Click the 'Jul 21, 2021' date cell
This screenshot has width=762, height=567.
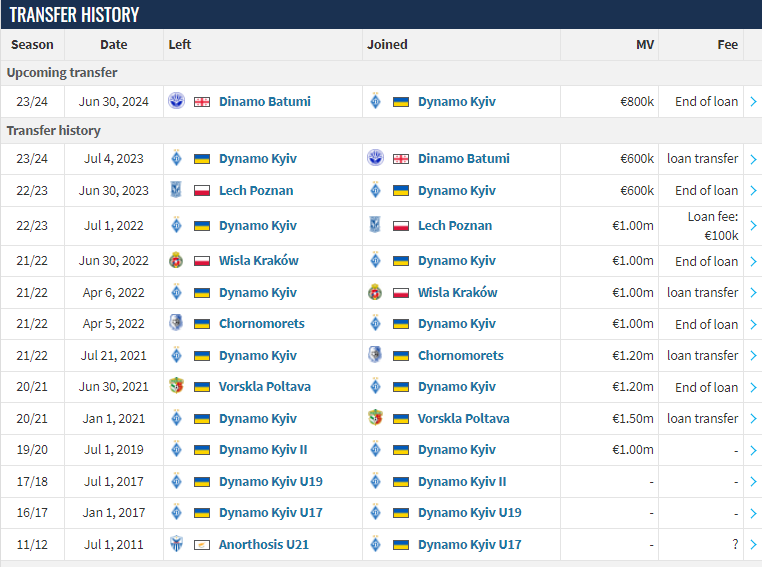coord(114,356)
